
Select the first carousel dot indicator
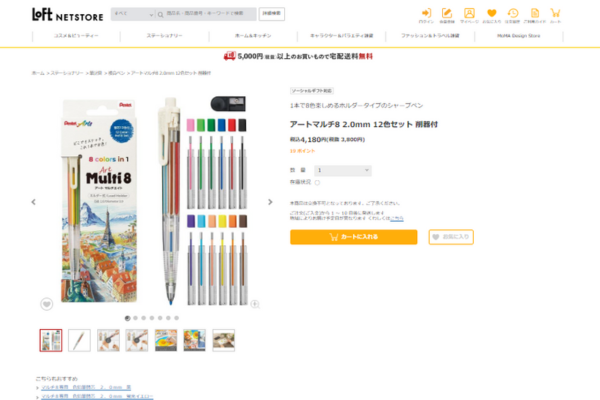pos(127,318)
